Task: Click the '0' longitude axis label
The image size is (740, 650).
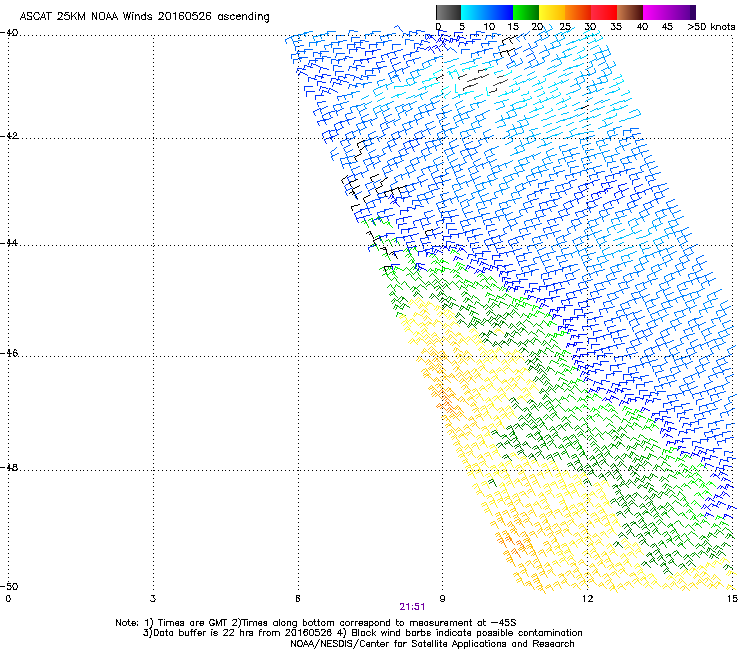Action: click(8, 599)
